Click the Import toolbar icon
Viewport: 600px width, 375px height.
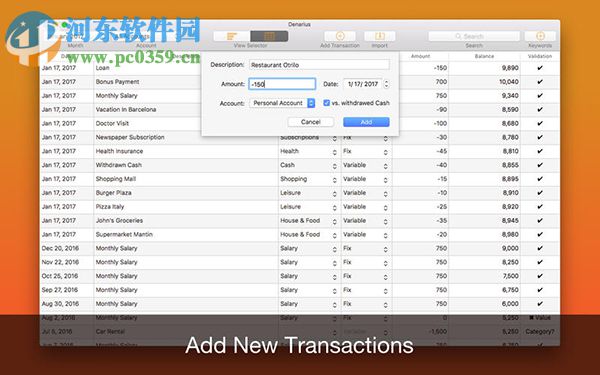tap(380, 36)
